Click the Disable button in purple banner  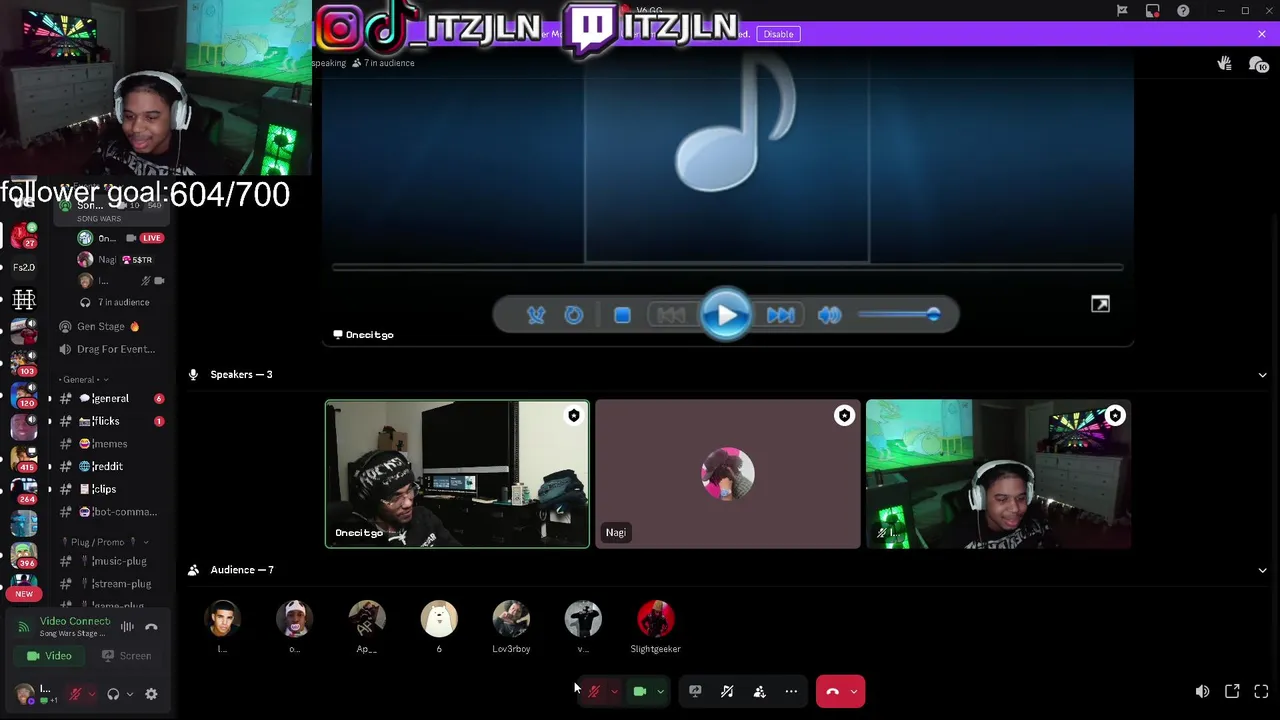pyautogui.click(x=778, y=34)
